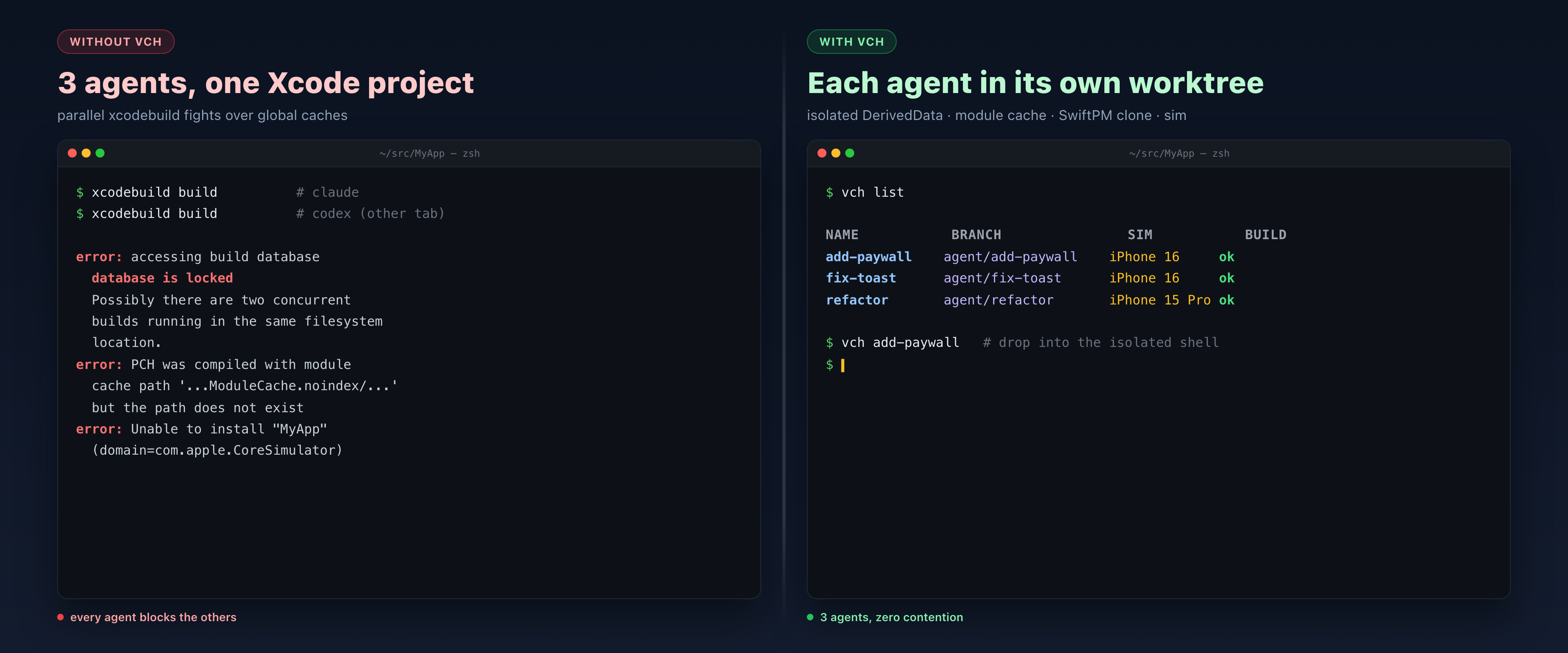Click worktree name 'fix-toast'

[861, 278]
